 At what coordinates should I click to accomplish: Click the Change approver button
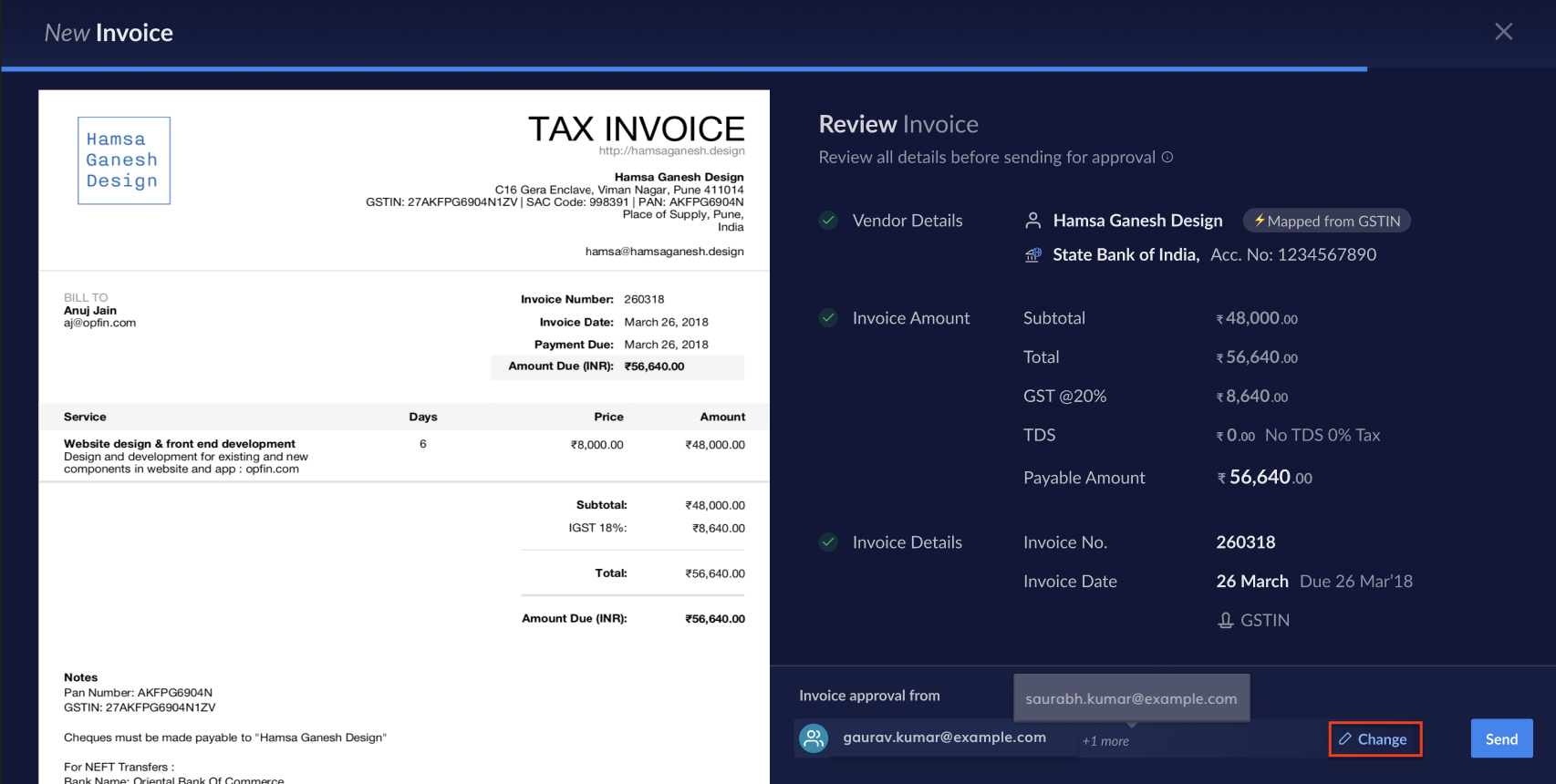(x=1375, y=739)
